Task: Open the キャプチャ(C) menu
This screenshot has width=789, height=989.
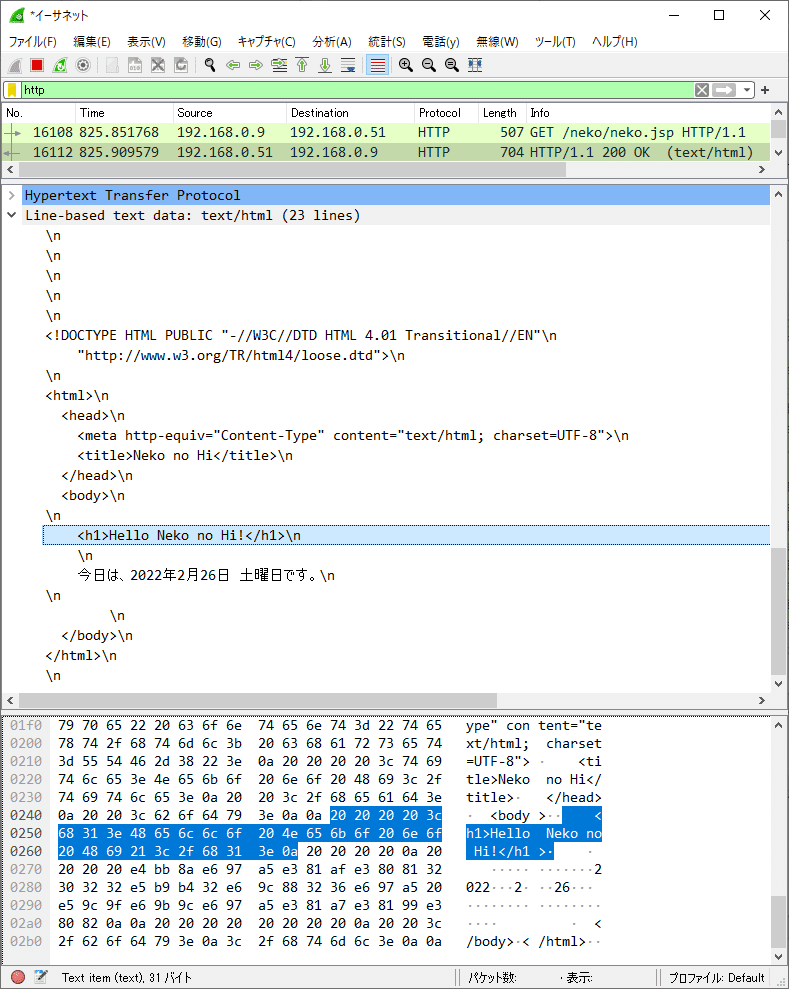Action: [267, 42]
